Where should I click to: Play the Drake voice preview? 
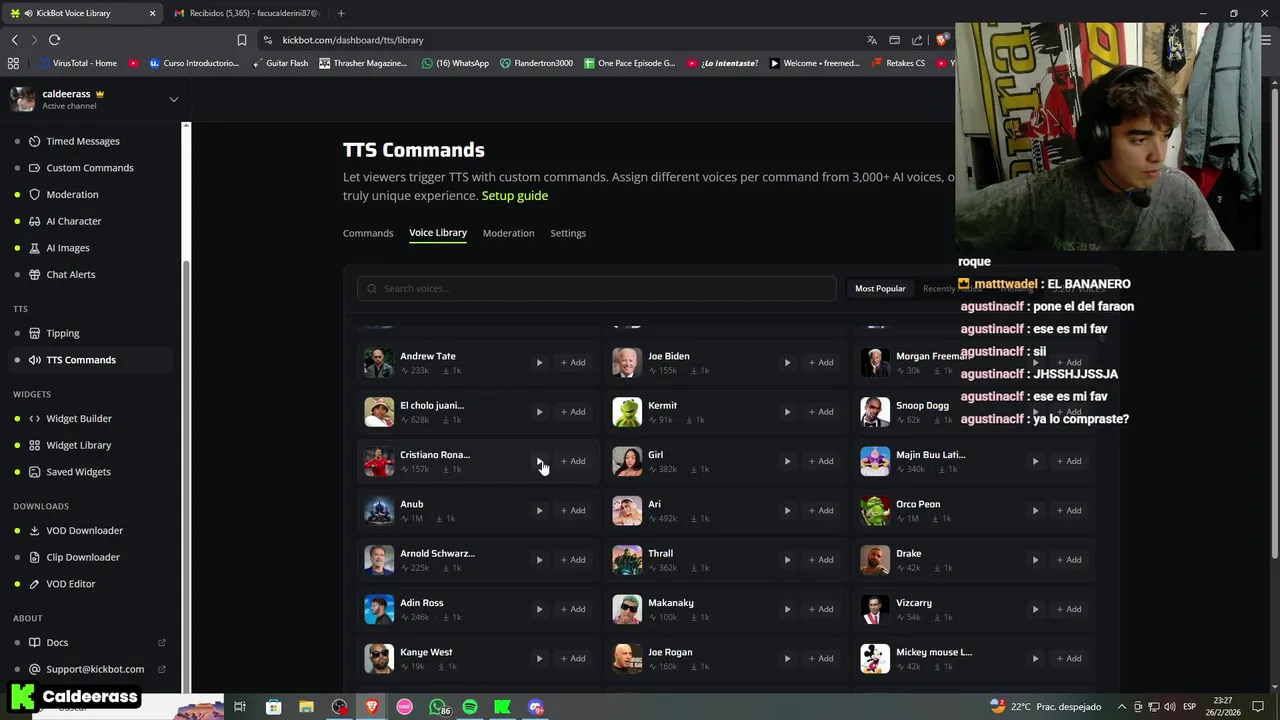(x=1035, y=560)
